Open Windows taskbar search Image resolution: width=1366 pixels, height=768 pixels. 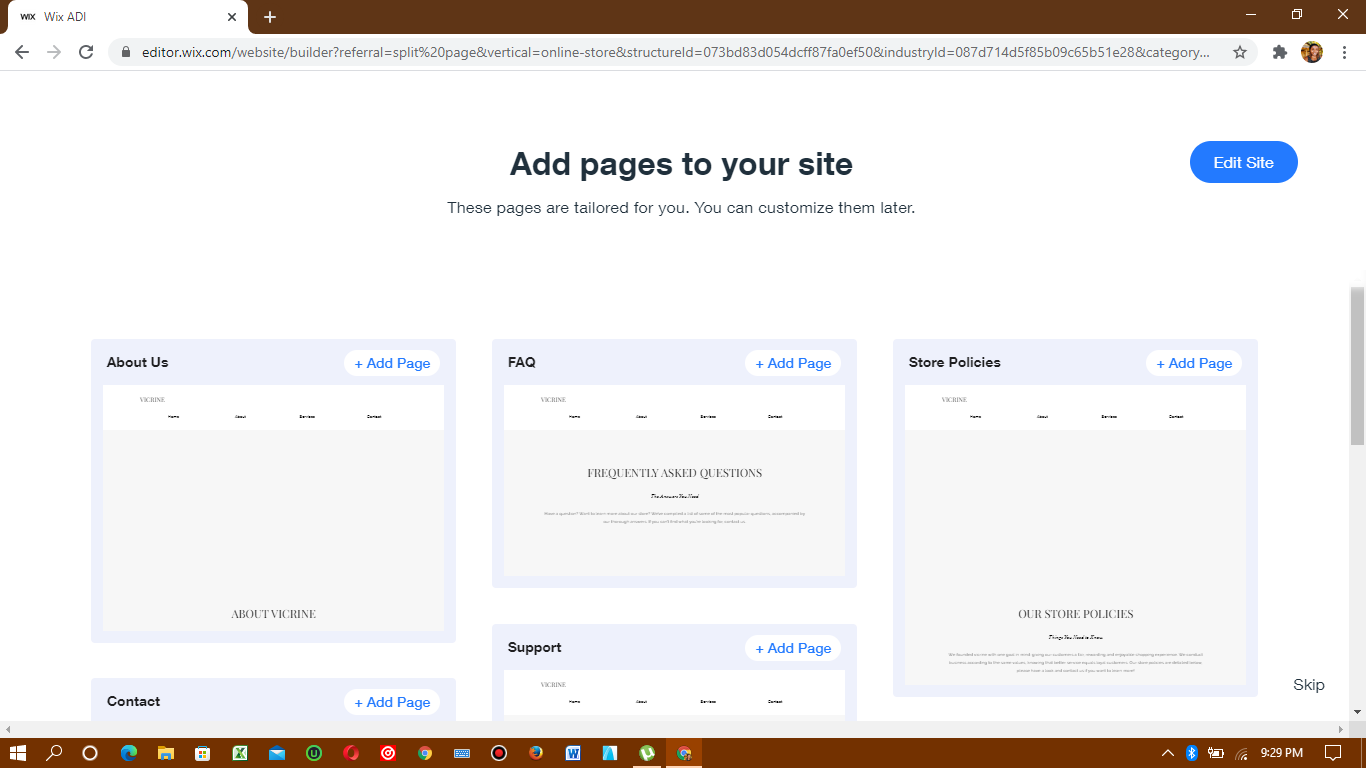(54, 753)
